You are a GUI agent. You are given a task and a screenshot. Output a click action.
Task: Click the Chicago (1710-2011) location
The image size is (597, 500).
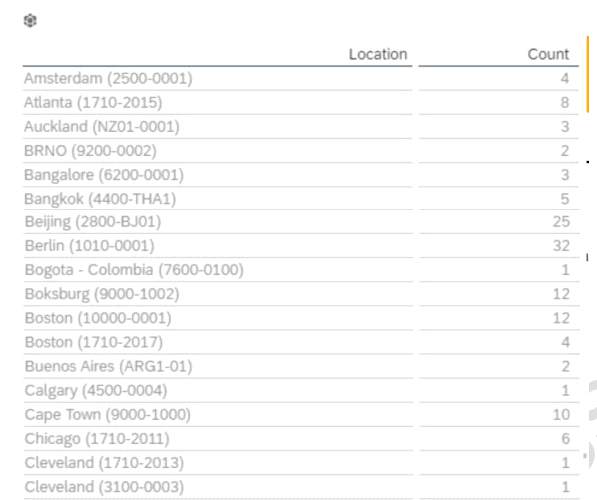97,439
